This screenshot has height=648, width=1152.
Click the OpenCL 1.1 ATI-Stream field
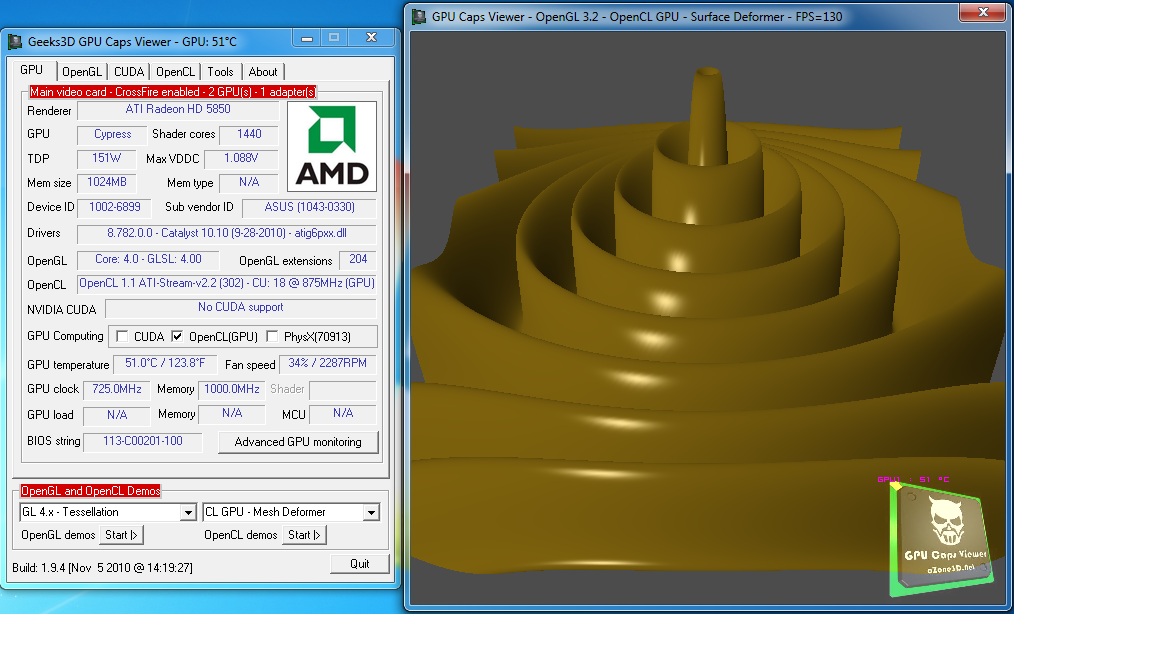[x=227, y=284]
